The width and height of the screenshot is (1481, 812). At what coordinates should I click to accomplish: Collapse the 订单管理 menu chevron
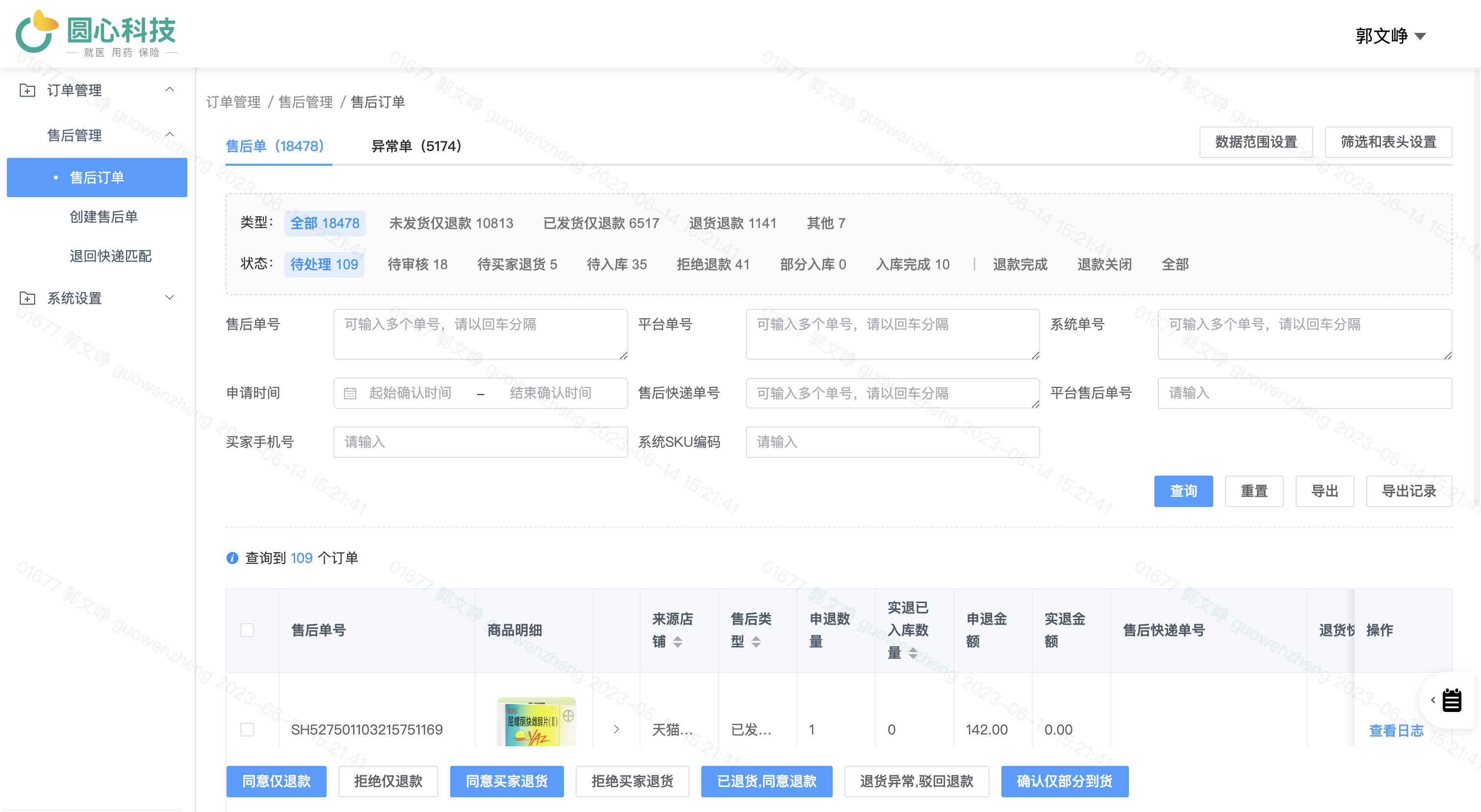170,90
